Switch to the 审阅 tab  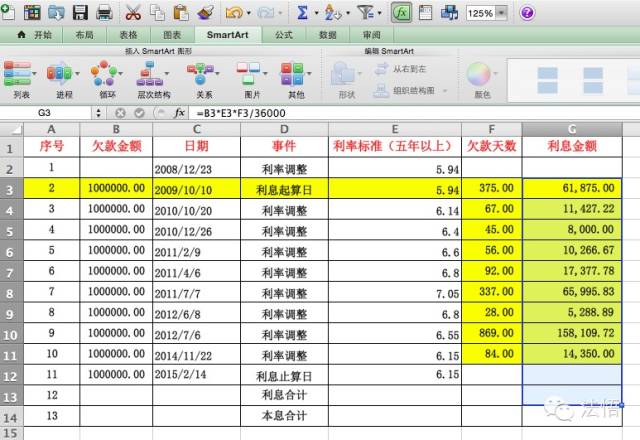click(x=371, y=35)
